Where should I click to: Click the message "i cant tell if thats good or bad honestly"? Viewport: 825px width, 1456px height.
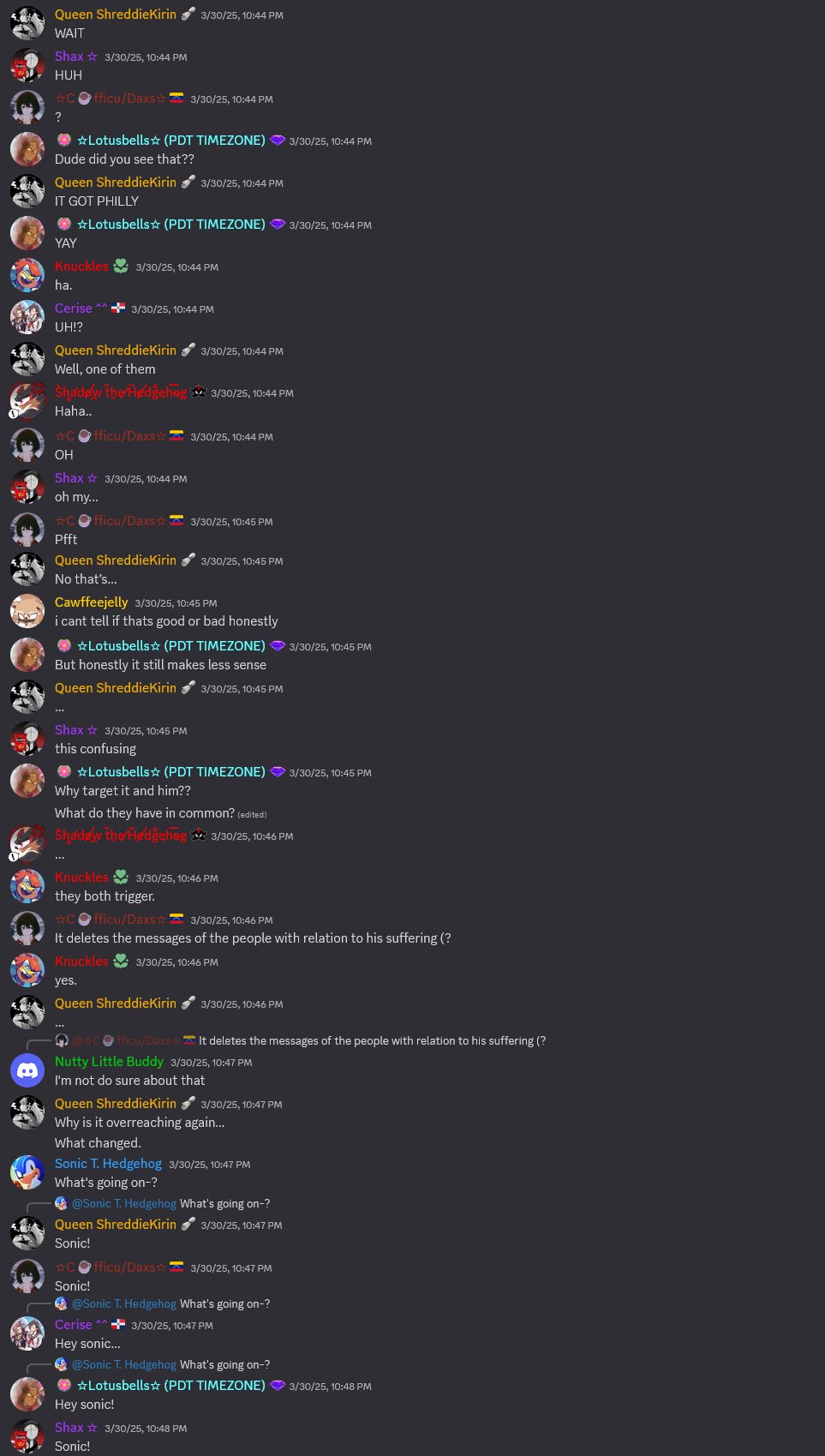coord(166,621)
